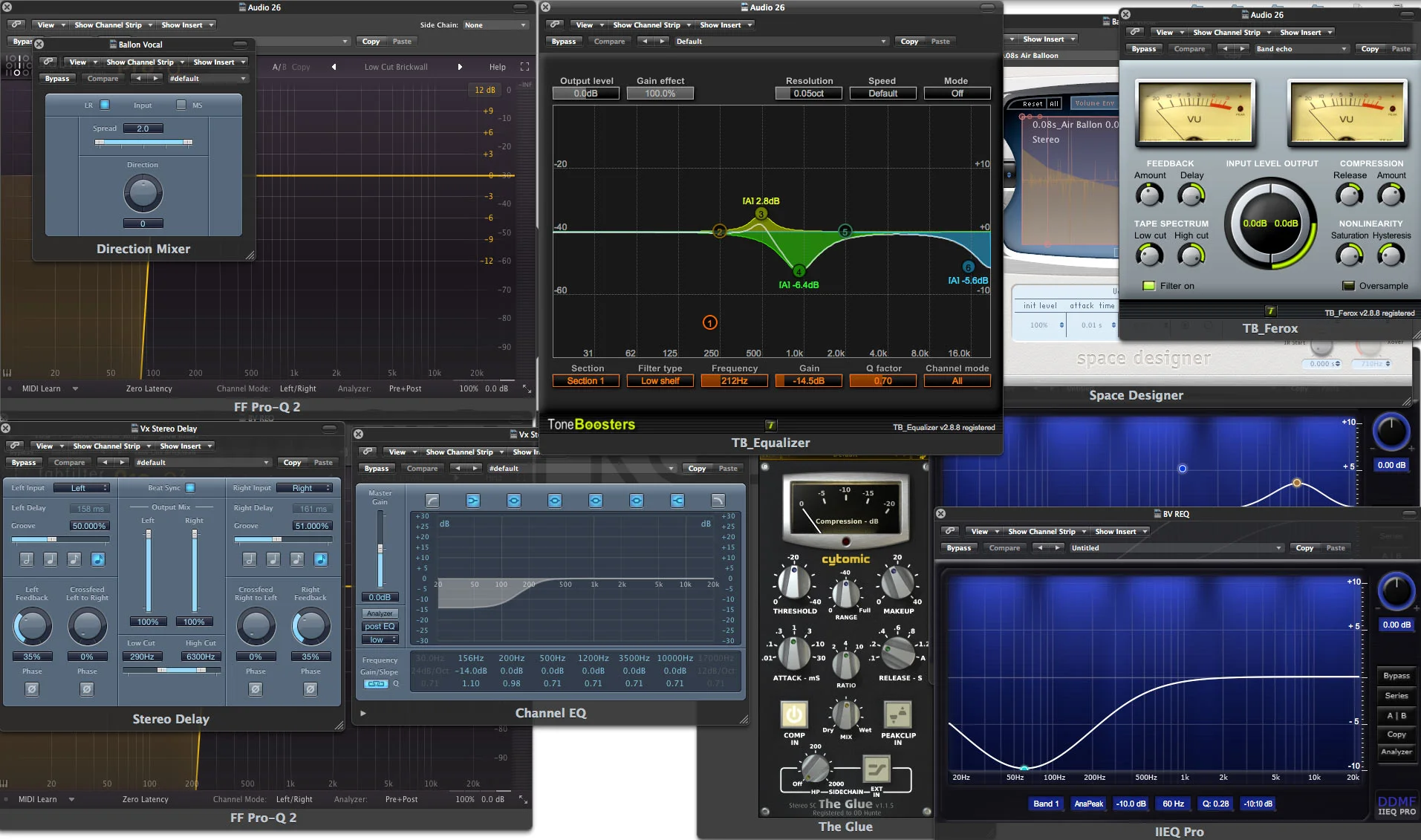Toggle COMP IN power button on The Glue
Screen dimensions: 1421x840
(x=794, y=715)
